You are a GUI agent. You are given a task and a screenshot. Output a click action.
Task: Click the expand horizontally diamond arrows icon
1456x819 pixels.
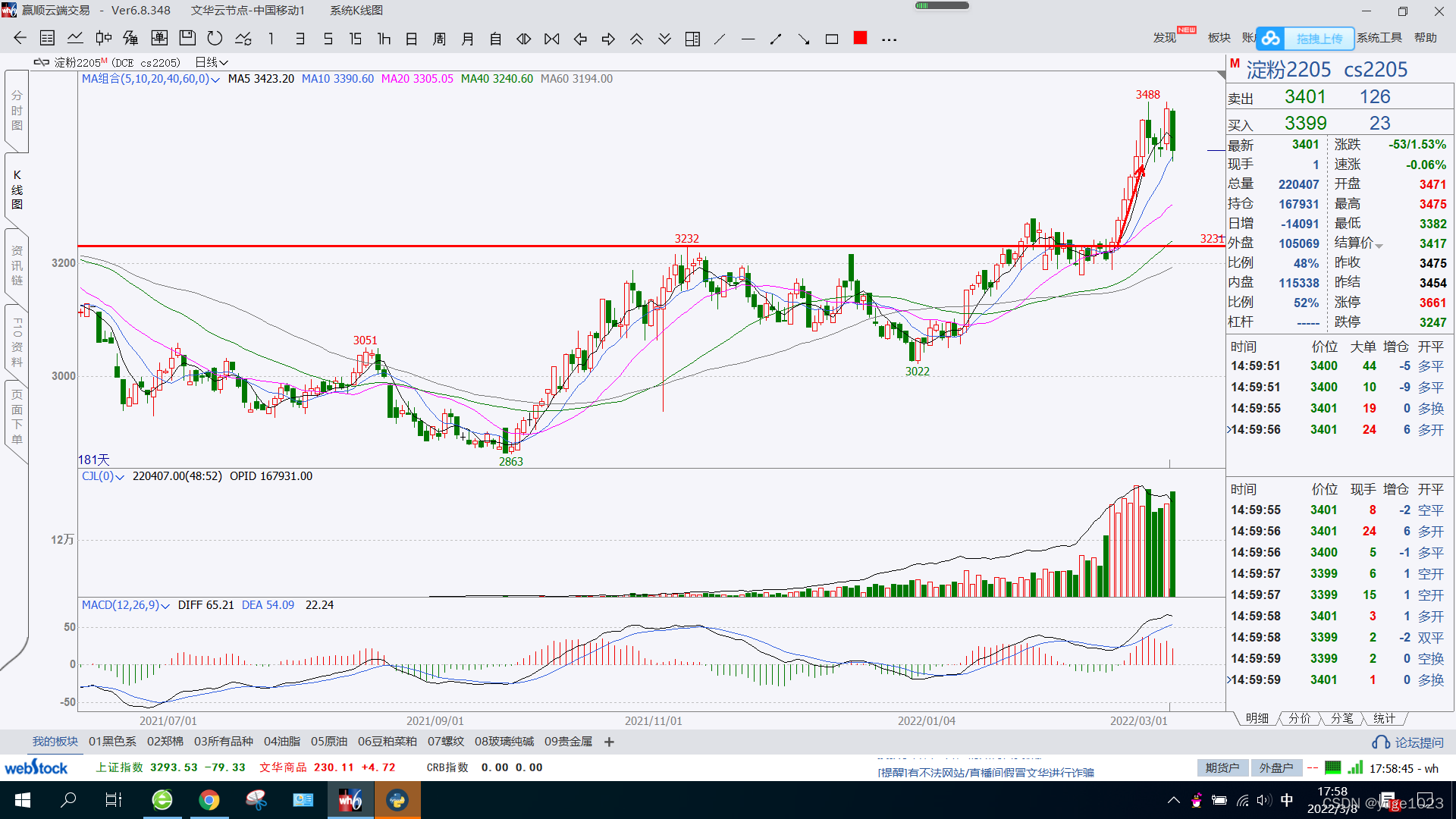pyautogui.click(x=524, y=39)
